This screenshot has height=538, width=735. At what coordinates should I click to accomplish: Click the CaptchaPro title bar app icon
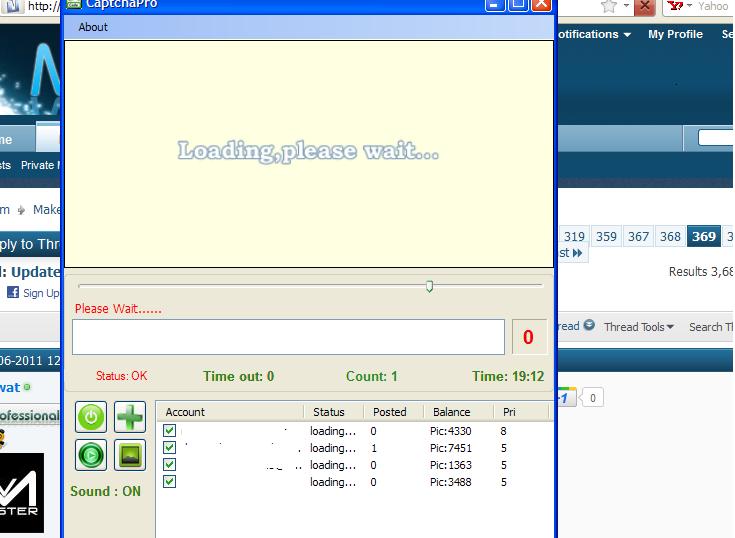pyautogui.click(x=73, y=4)
